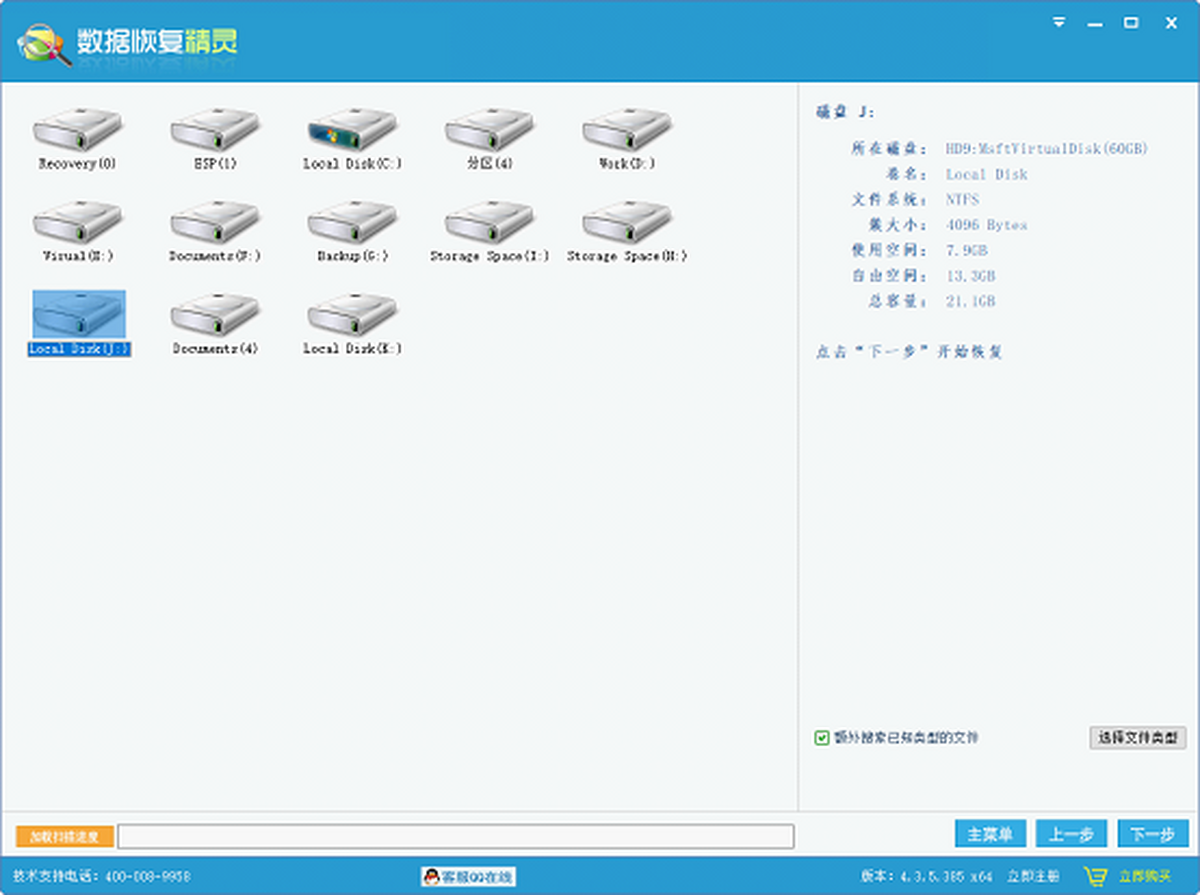Proceed with the 下一步 button
The width and height of the screenshot is (1200, 895).
click(1152, 834)
